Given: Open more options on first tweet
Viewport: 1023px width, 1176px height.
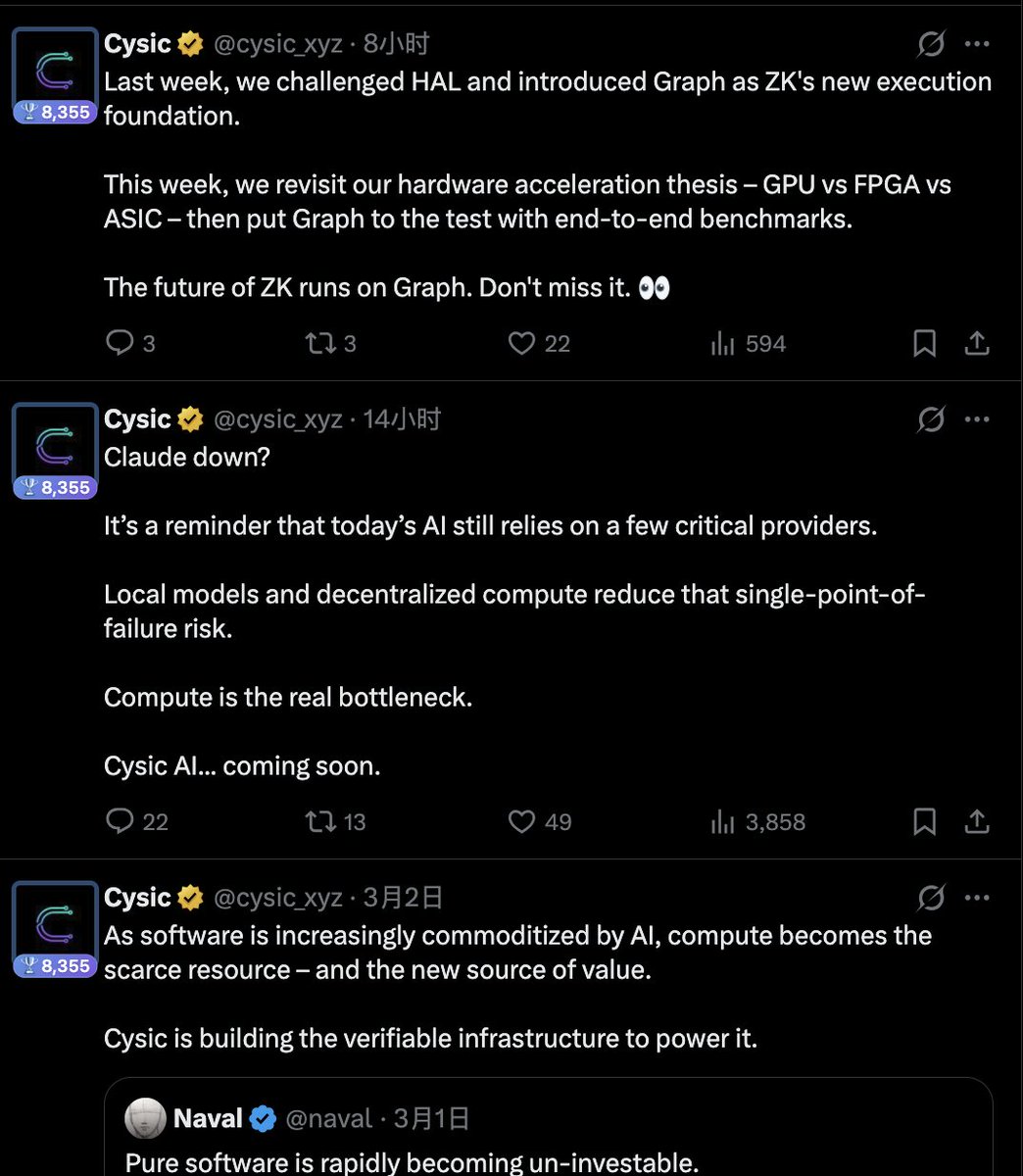Looking at the screenshot, I should pyautogui.click(x=977, y=44).
